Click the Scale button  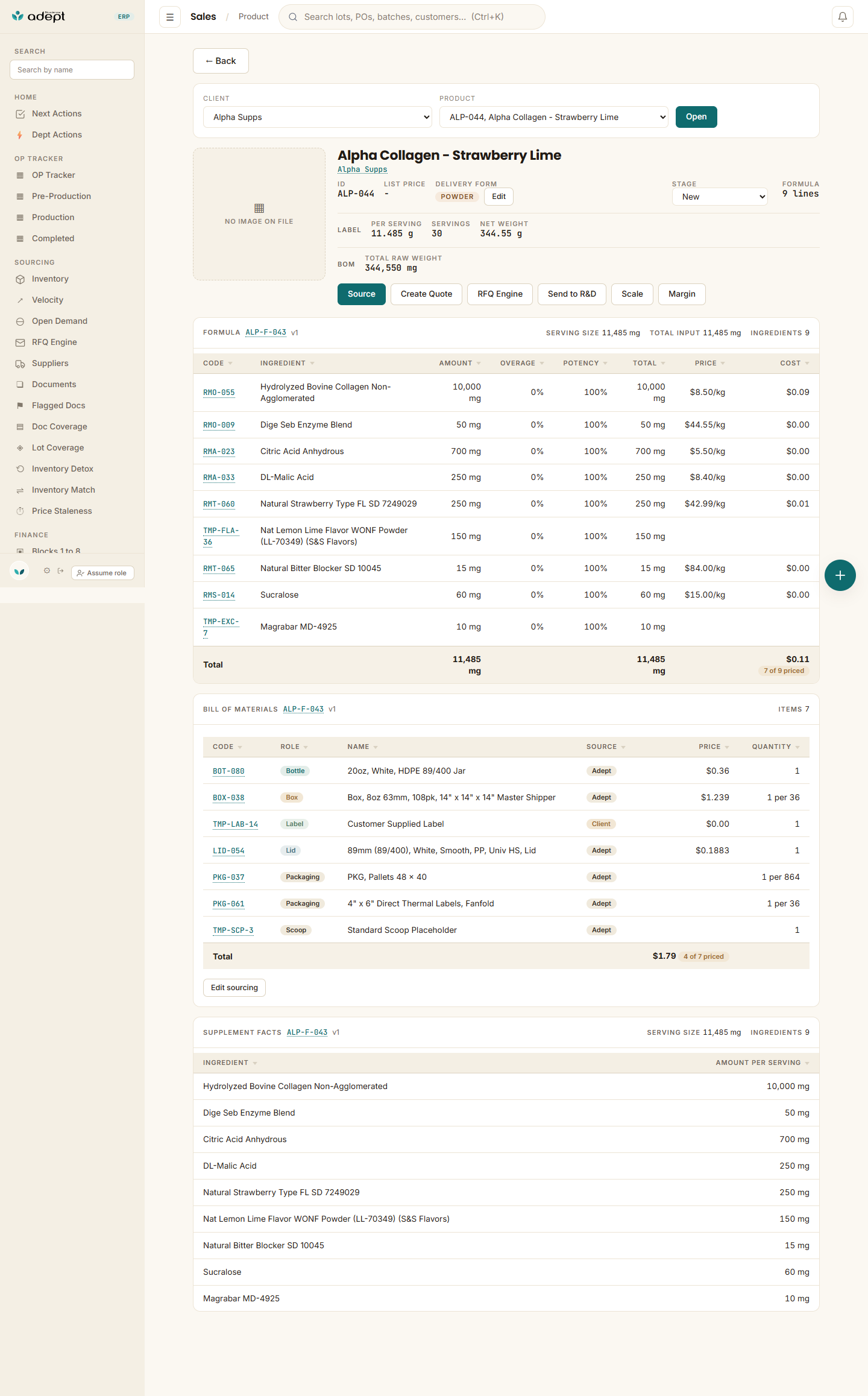632,294
